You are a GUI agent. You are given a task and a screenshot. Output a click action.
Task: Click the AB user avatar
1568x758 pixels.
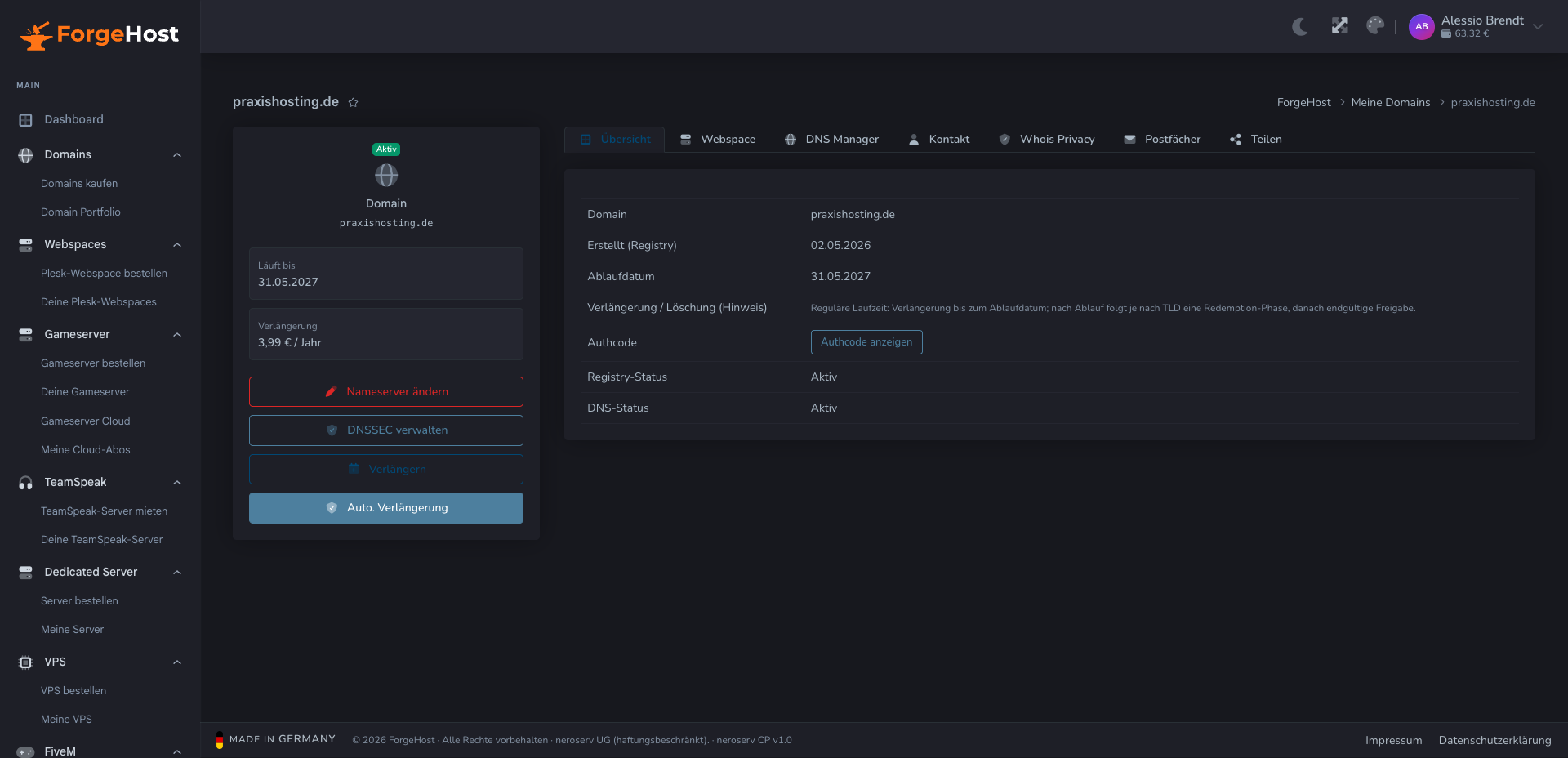click(x=1422, y=26)
